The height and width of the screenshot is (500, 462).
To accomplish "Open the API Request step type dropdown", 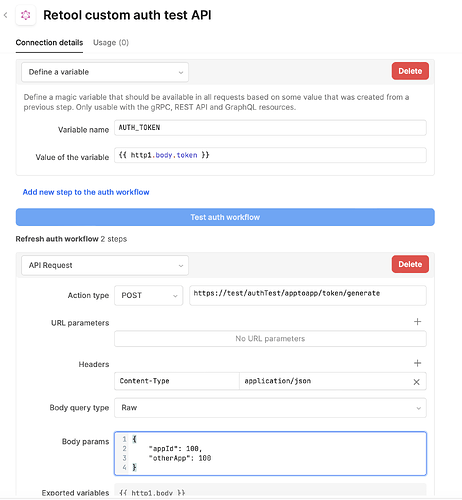I will pyautogui.click(x=105, y=265).
